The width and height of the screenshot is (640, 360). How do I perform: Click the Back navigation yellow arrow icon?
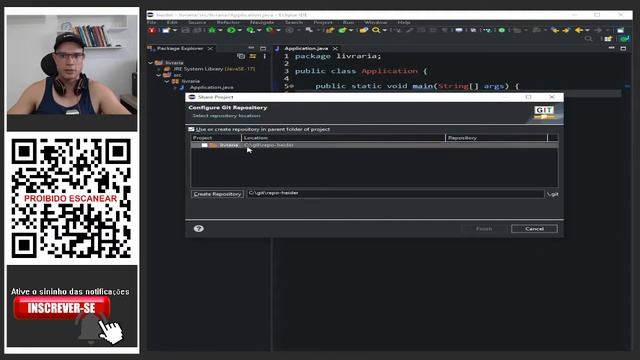[x=579, y=30]
